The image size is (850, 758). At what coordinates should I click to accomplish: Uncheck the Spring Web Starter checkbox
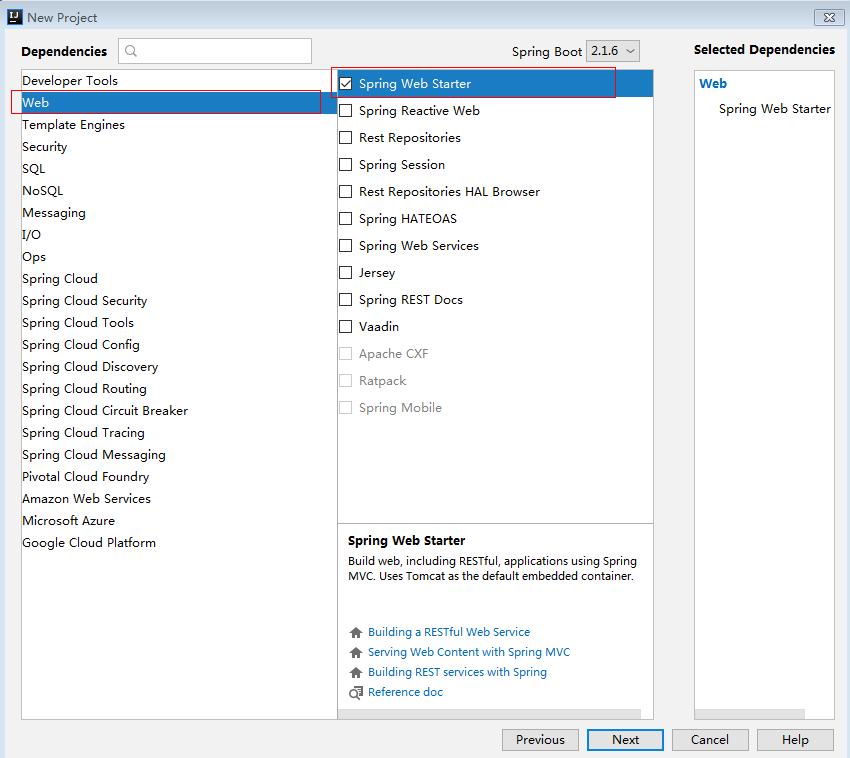point(345,83)
